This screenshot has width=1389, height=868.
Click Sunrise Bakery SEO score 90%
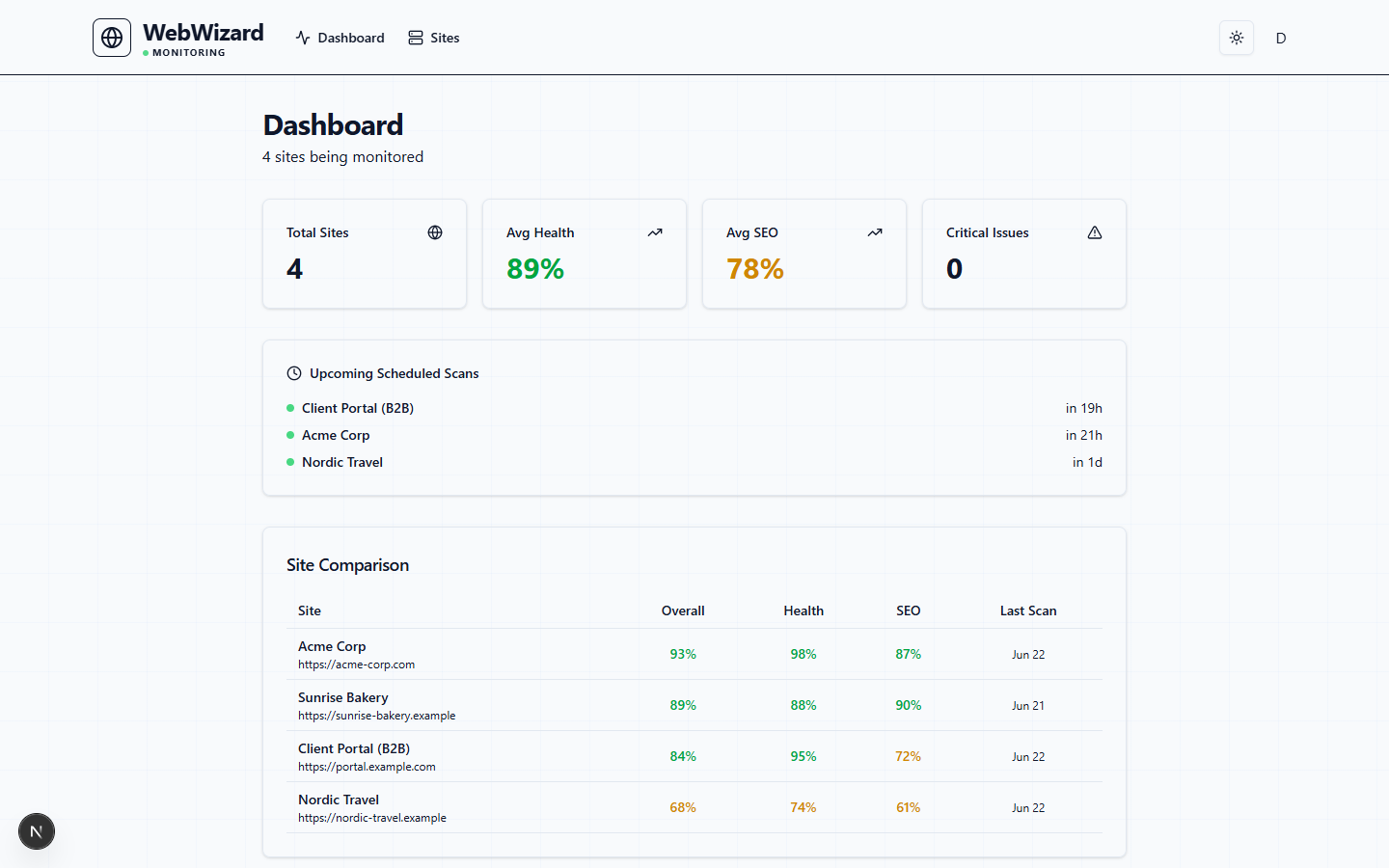pos(909,705)
